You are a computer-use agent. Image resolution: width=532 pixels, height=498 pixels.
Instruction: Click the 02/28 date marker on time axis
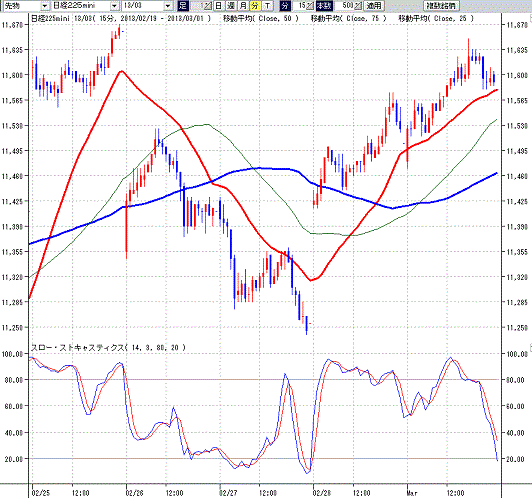pos(322,493)
